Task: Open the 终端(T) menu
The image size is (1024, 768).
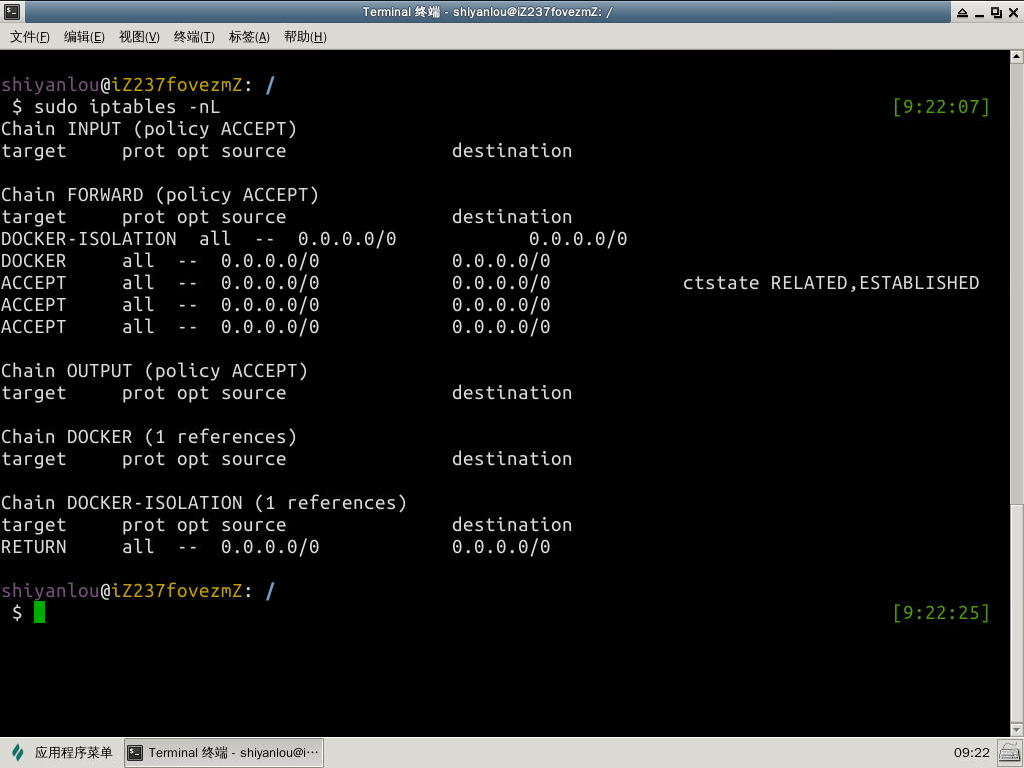Action: 194,37
